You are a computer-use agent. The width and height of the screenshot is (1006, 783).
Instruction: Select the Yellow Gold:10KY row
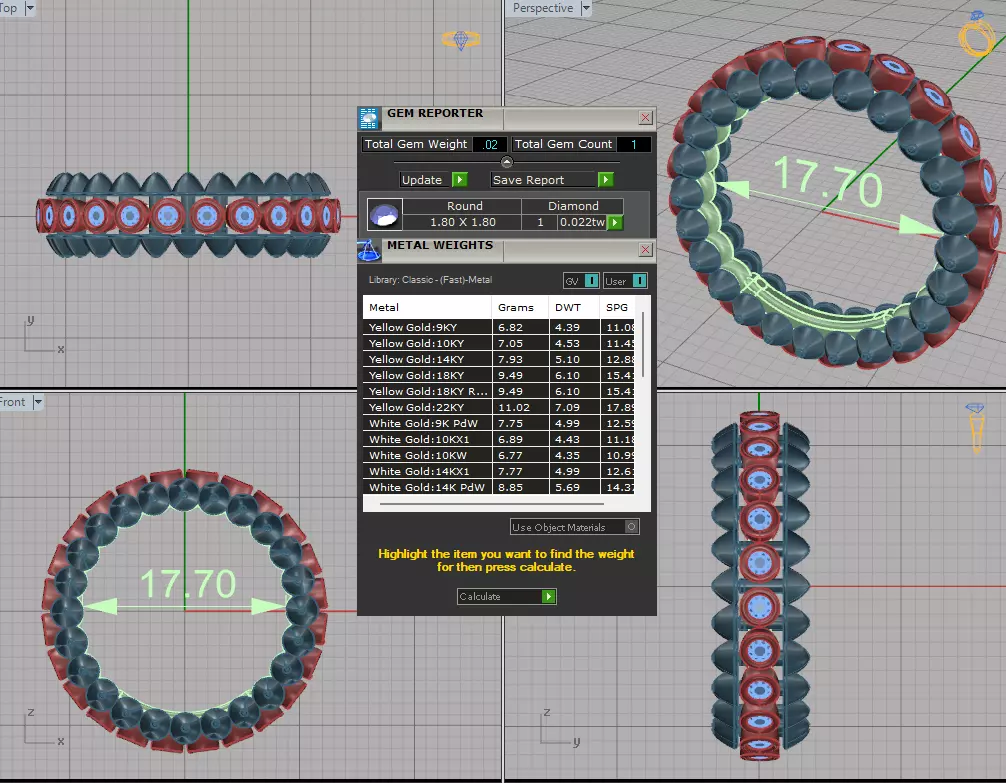point(499,343)
